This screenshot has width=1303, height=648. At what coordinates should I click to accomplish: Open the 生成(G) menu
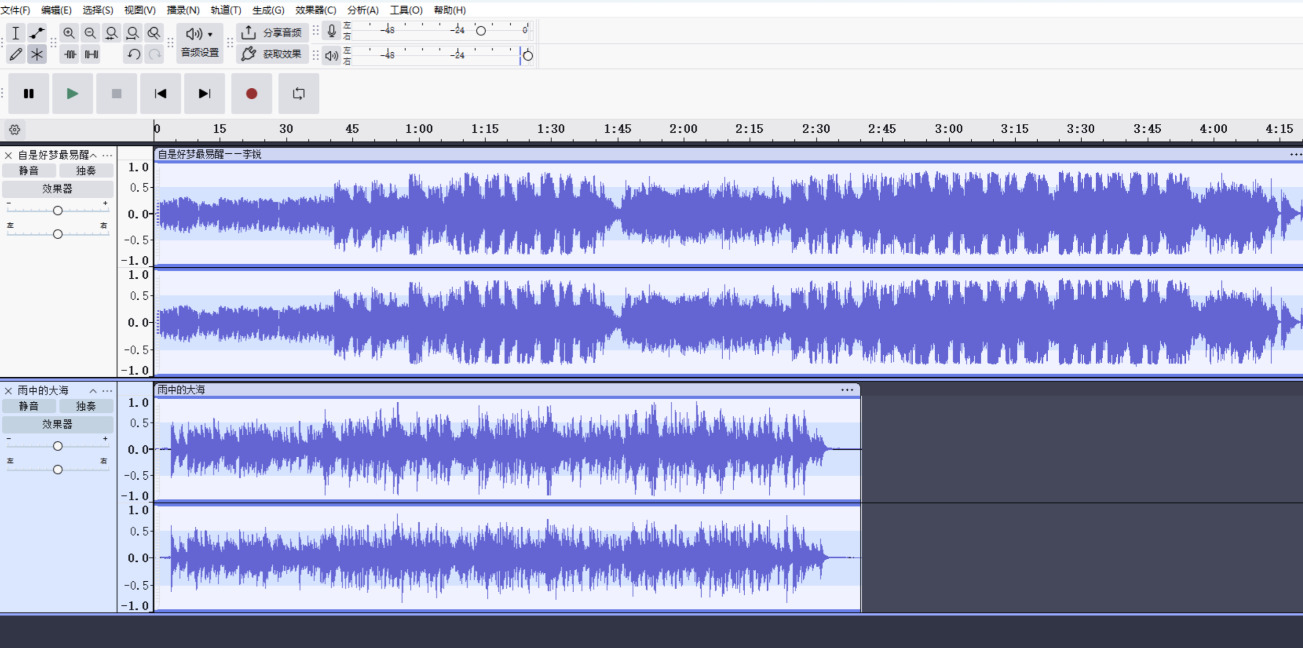click(268, 10)
